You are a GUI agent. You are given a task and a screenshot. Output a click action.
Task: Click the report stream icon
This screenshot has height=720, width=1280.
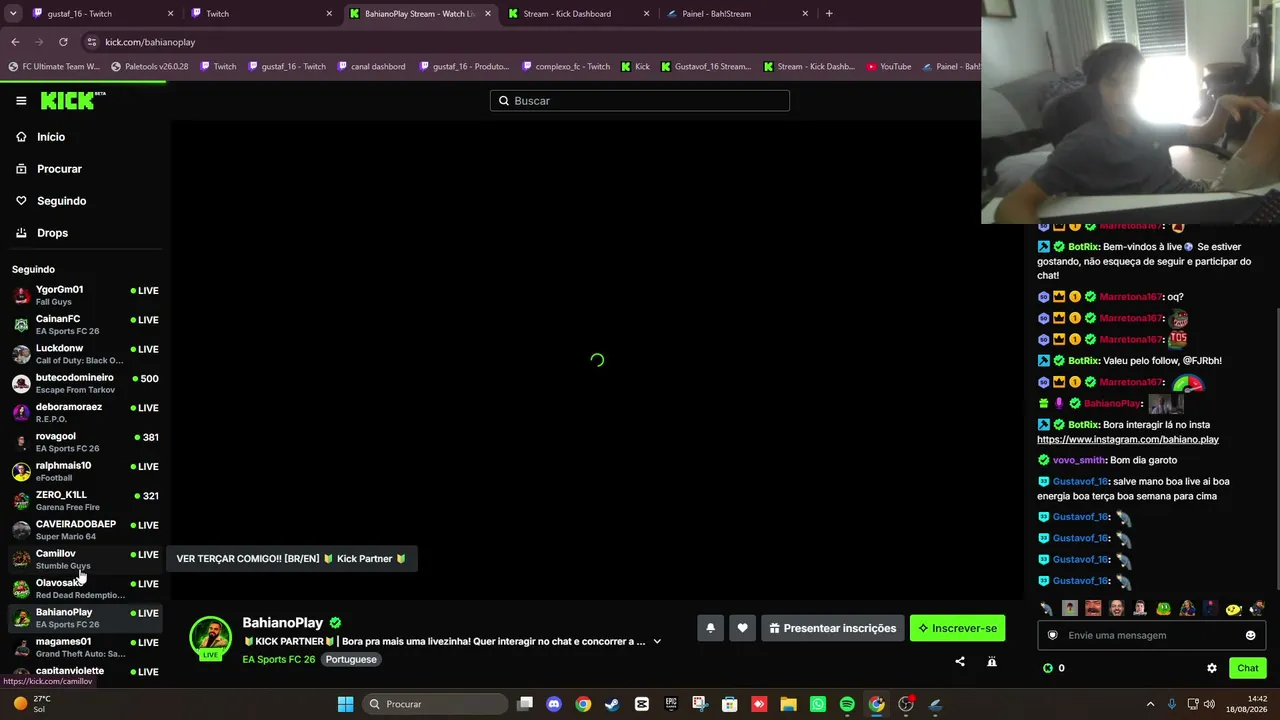pyautogui.click(x=992, y=661)
